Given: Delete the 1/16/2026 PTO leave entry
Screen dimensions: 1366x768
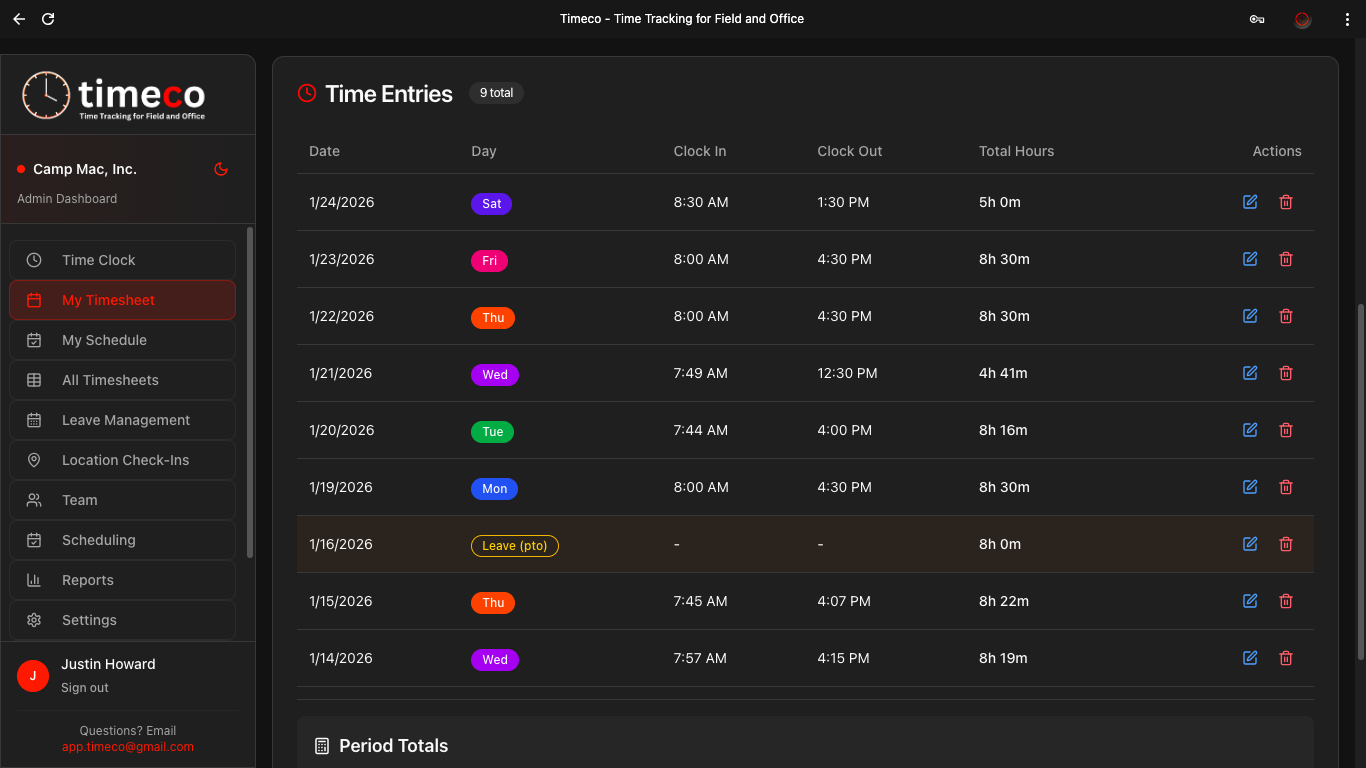Looking at the screenshot, I should 1286,544.
